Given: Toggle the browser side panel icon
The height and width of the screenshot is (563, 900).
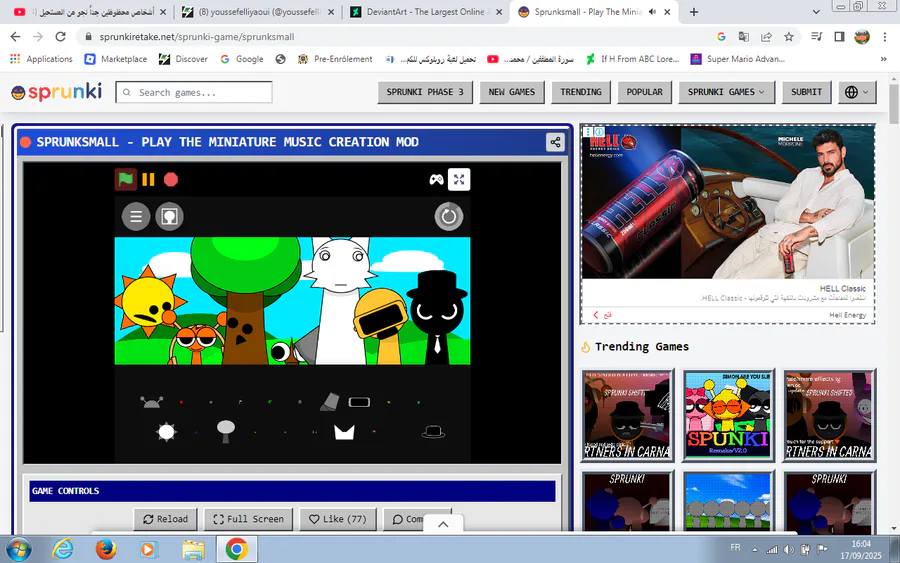Looking at the screenshot, I should coord(839,37).
